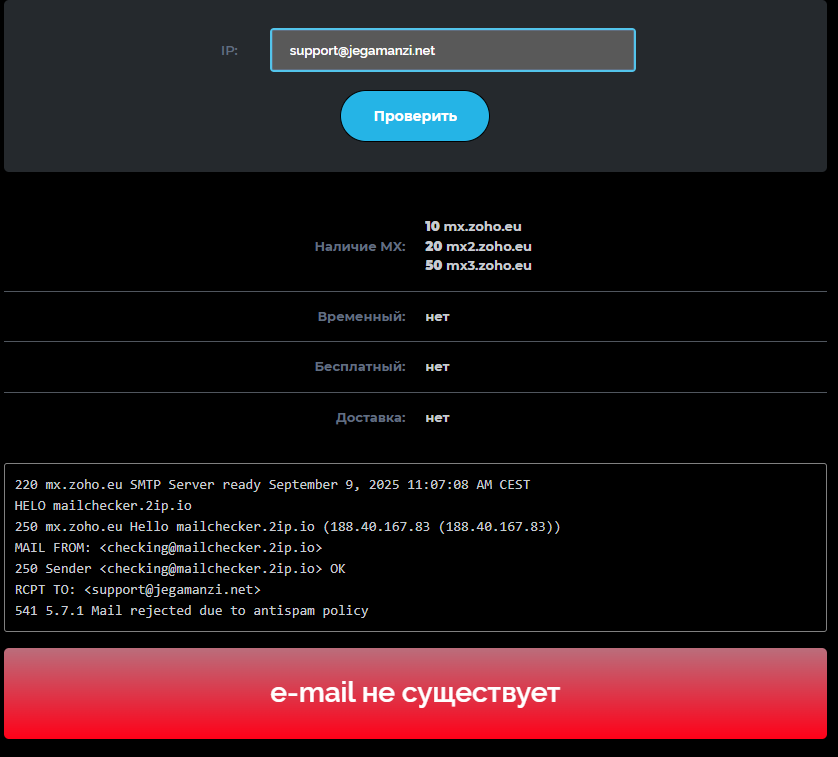Click the red e-mail не существует banner
Image resolution: width=838 pixels, height=757 pixels.
(415, 693)
